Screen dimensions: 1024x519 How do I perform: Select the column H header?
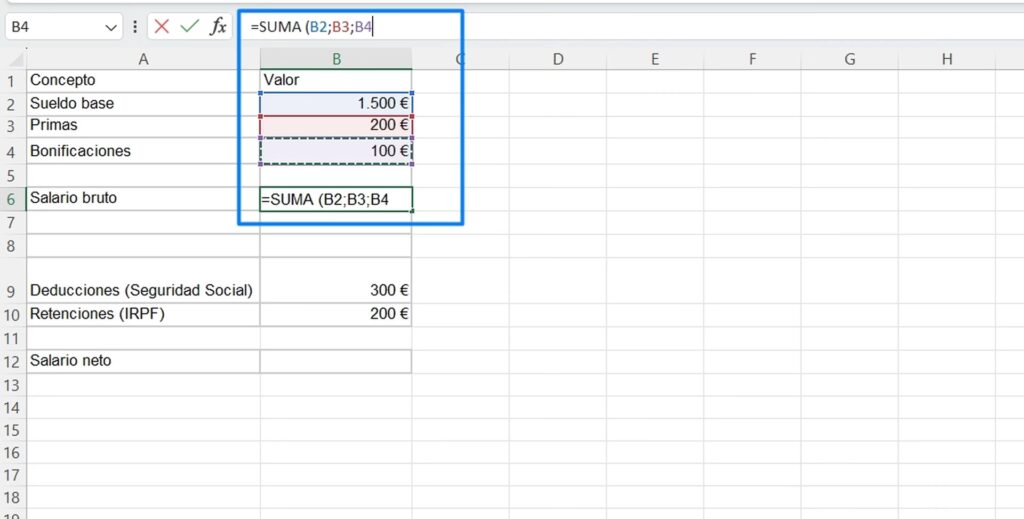(x=946, y=59)
